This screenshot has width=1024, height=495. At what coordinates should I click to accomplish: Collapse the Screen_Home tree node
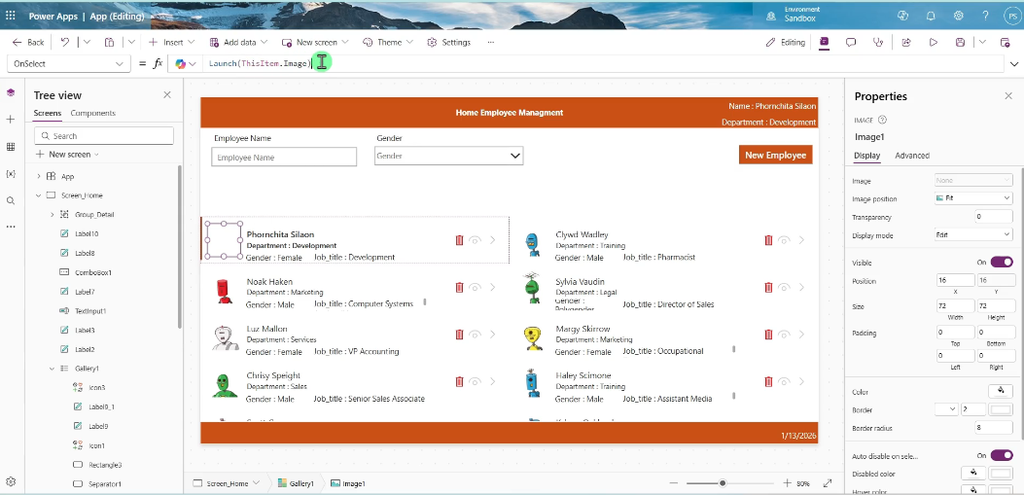click(39, 195)
